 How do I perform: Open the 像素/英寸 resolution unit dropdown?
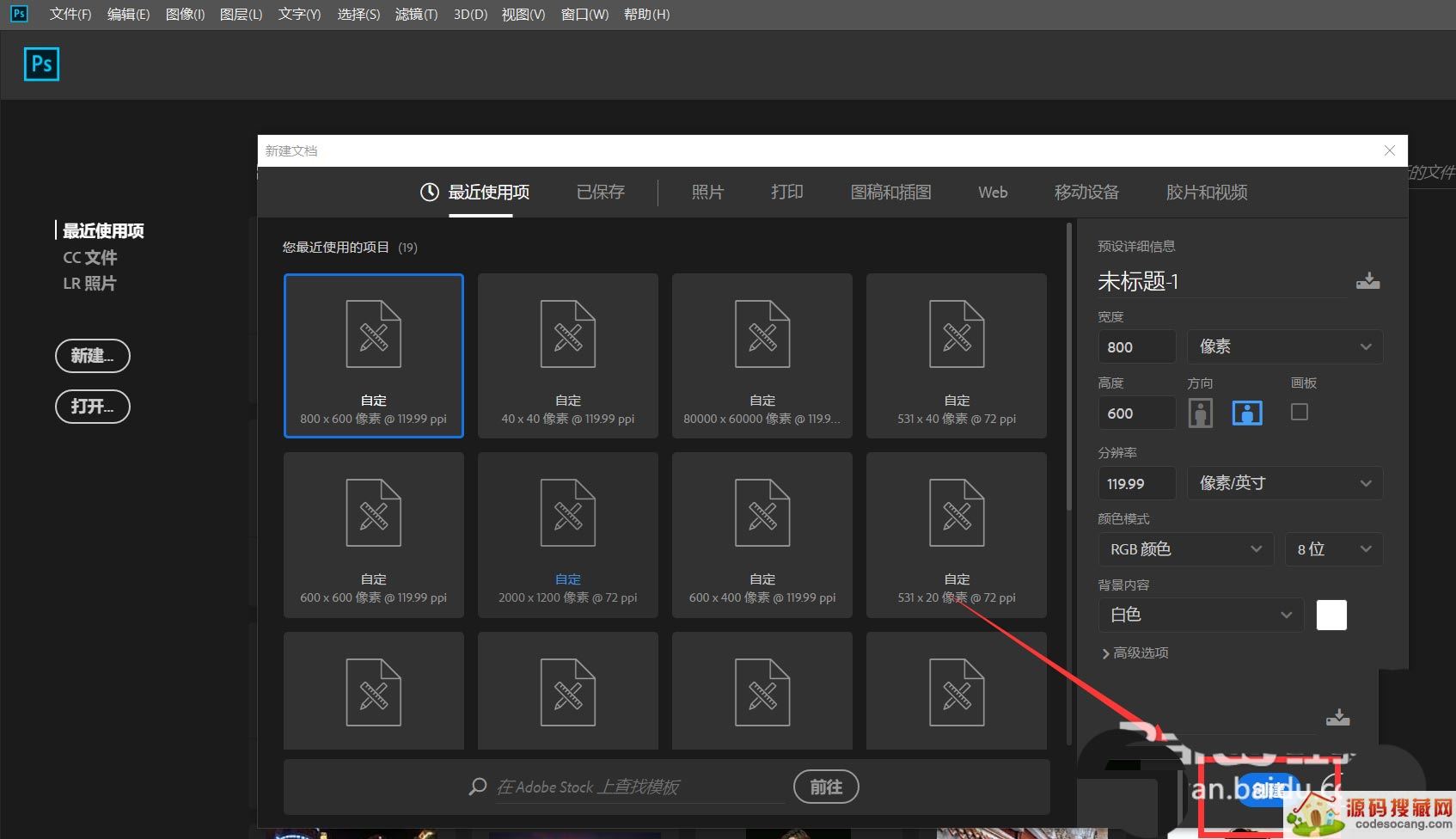click(x=1284, y=483)
